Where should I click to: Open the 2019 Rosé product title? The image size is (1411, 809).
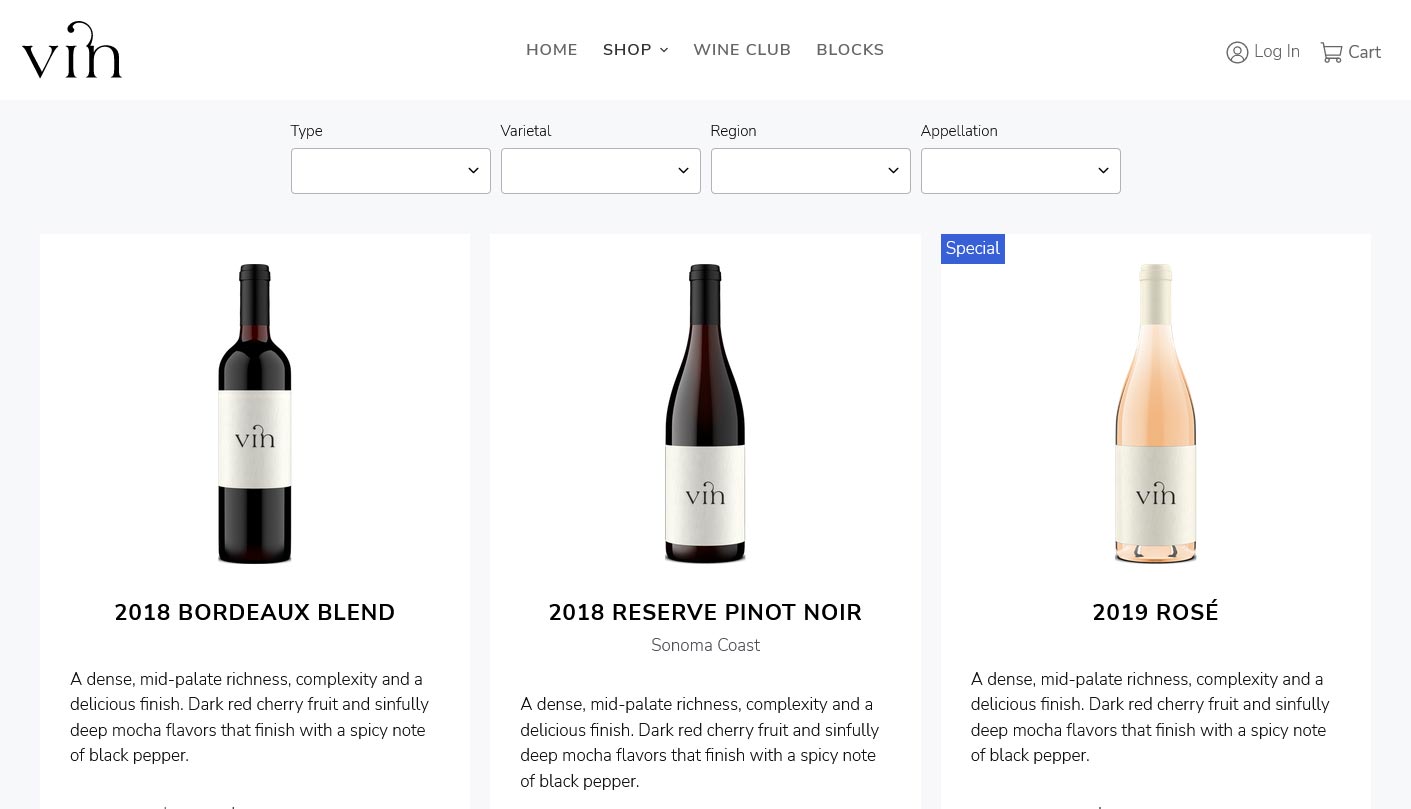tap(1155, 613)
